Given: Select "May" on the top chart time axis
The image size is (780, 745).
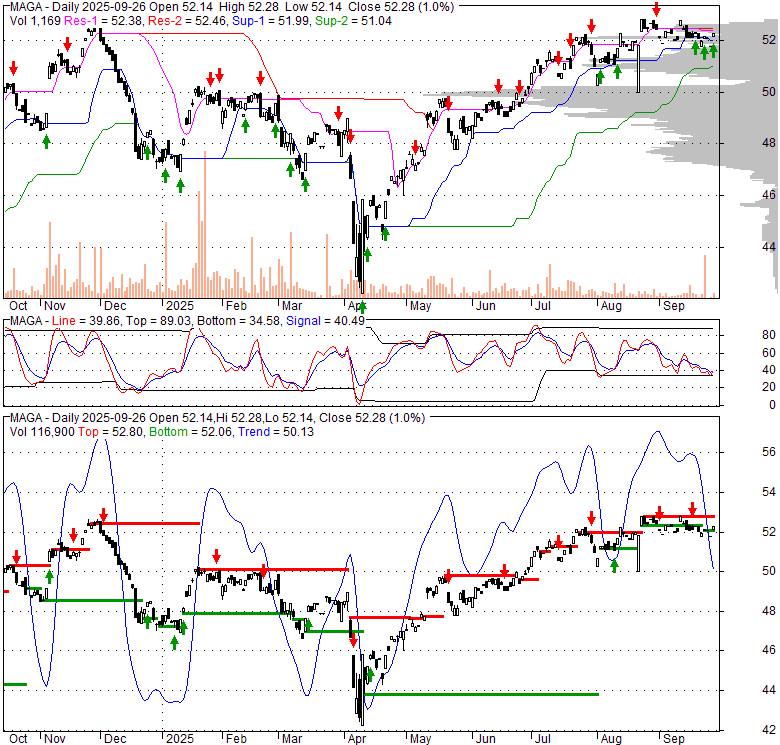Looking at the screenshot, I should coord(420,306).
